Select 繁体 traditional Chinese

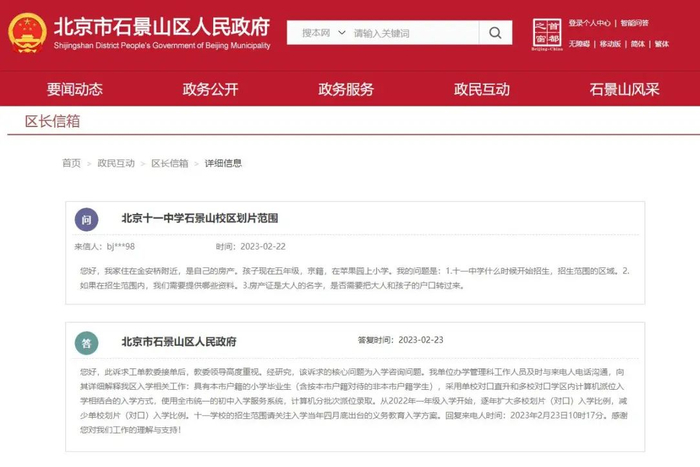click(662, 44)
